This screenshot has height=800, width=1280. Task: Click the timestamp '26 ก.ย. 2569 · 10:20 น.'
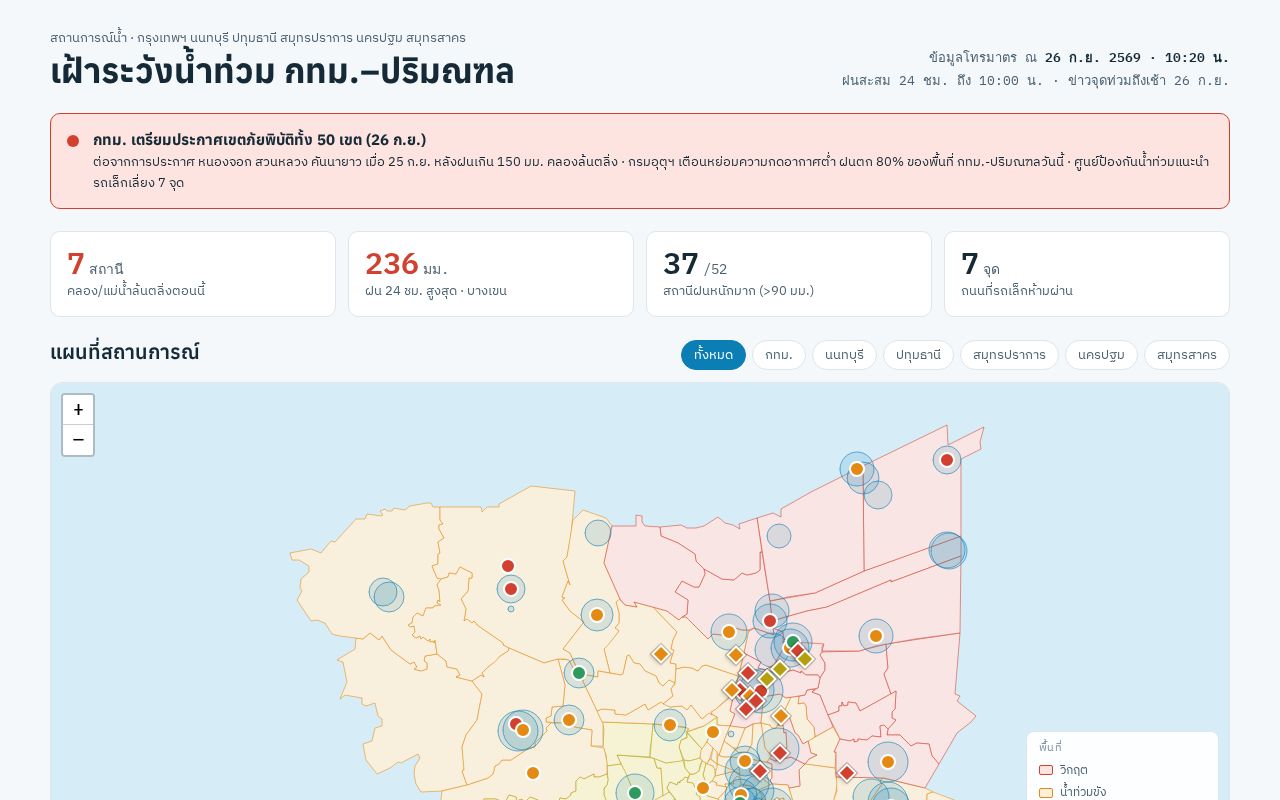[1137, 58]
